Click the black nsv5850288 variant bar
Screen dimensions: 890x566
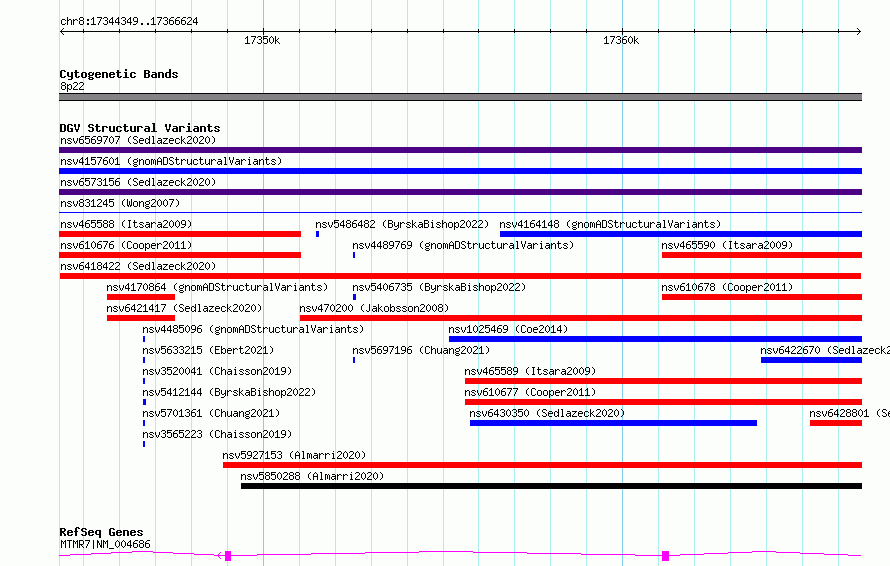point(551,486)
